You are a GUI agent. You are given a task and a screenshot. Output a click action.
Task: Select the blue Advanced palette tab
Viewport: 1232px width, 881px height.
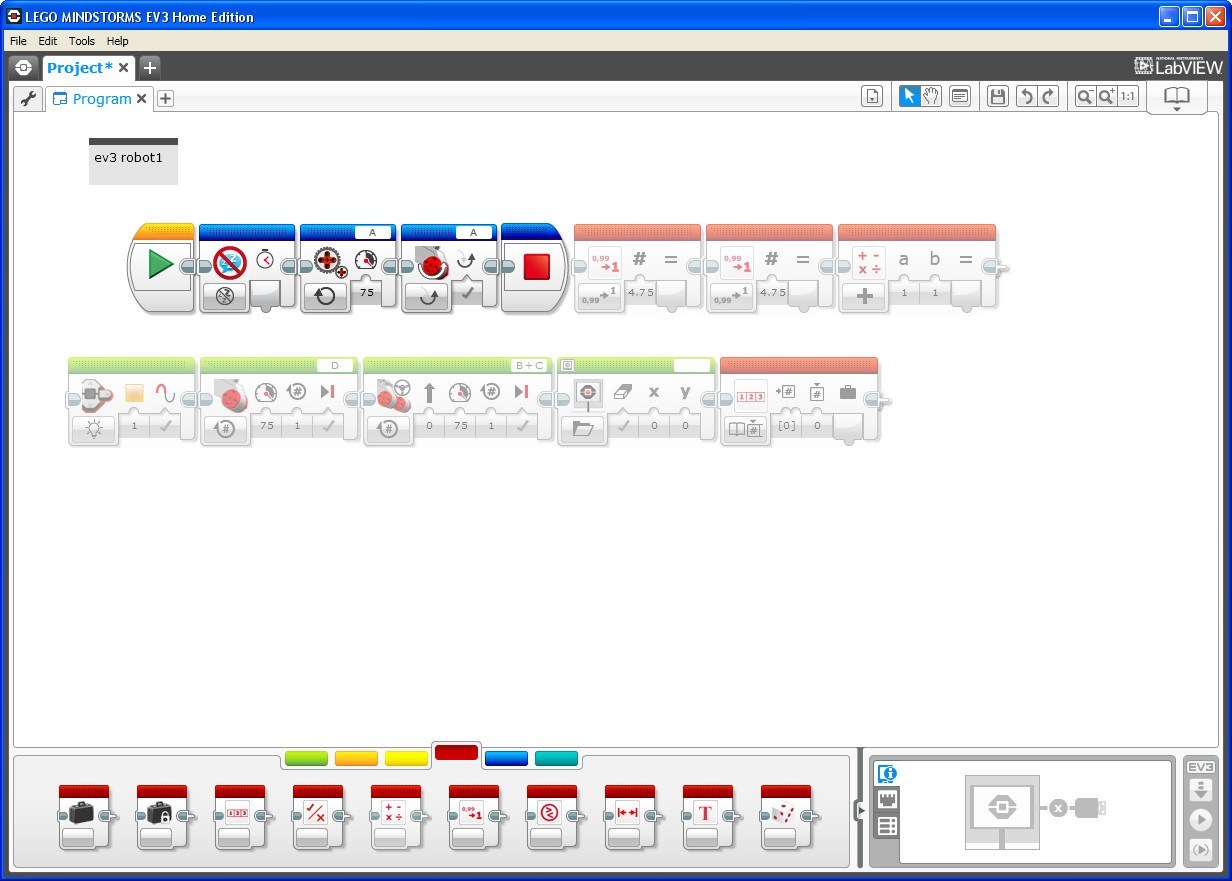505,758
